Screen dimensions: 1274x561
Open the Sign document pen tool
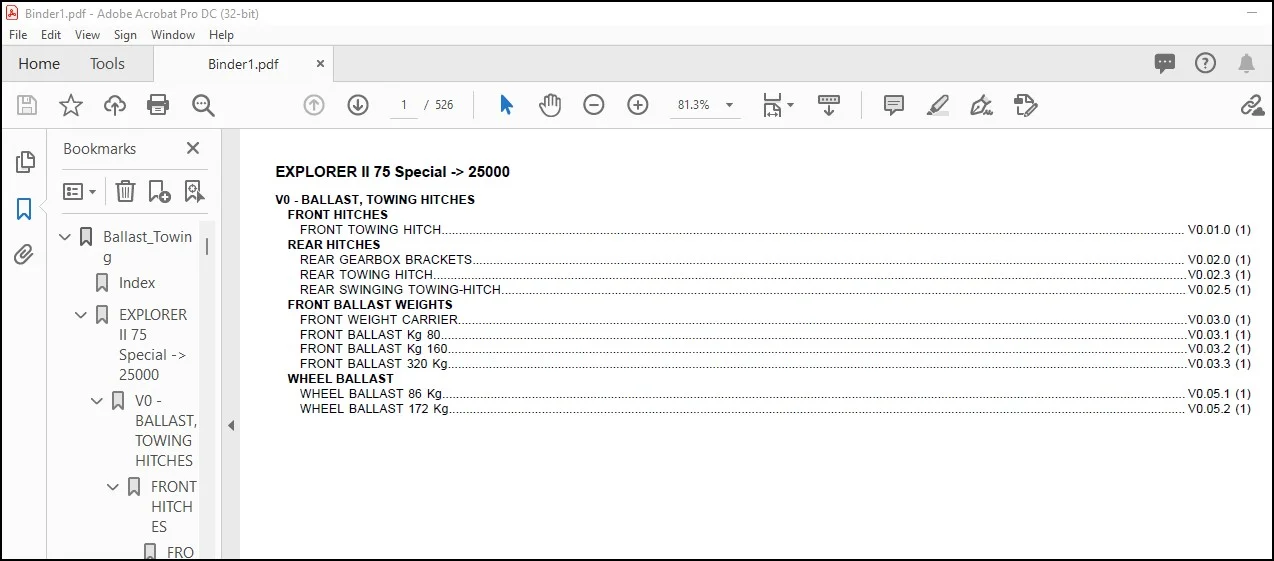pos(982,105)
